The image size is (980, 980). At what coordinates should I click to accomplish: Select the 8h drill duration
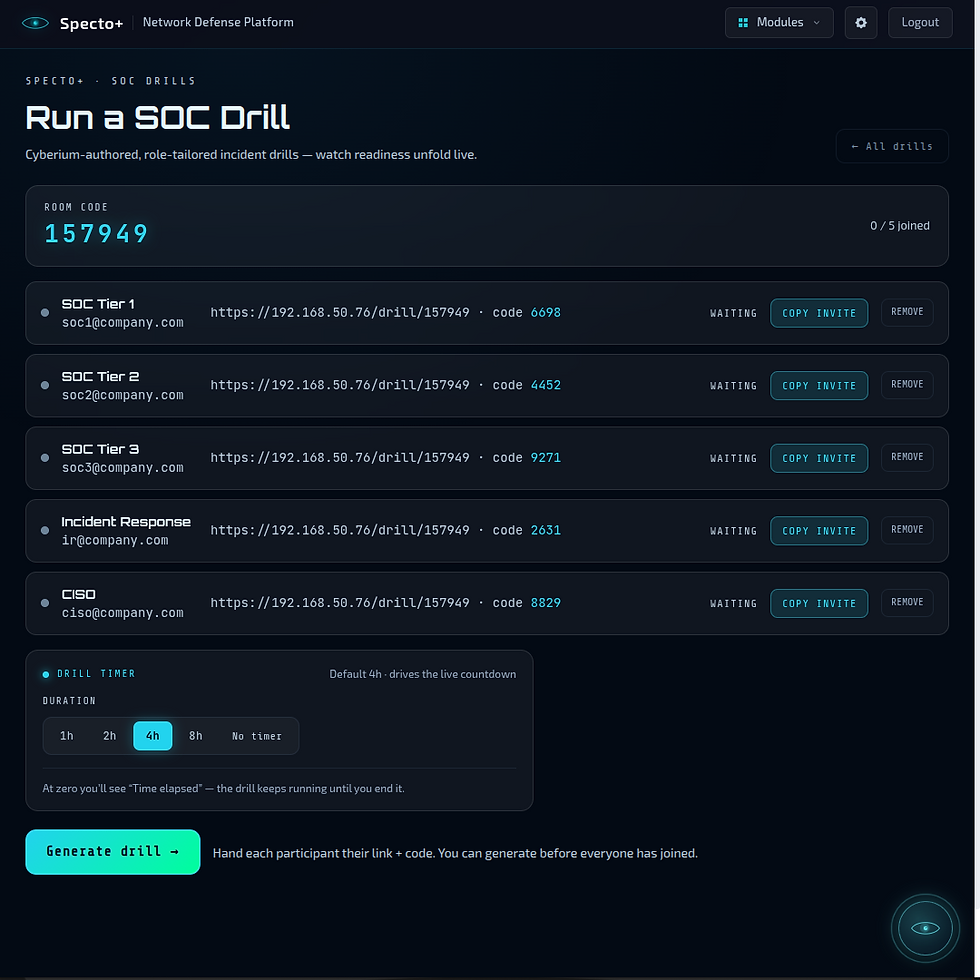tap(196, 736)
